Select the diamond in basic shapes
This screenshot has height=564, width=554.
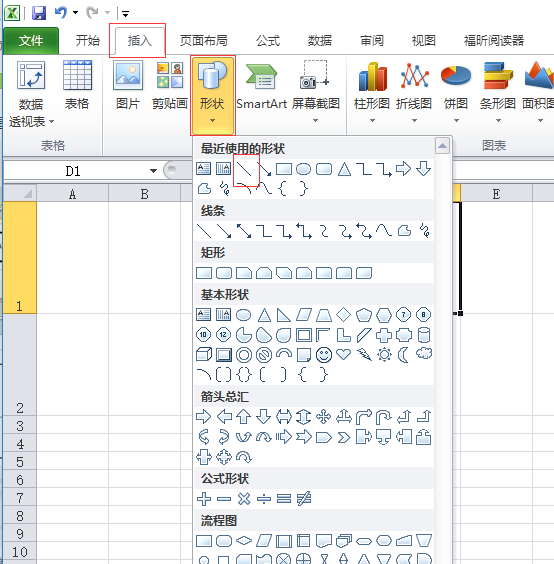[344, 315]
